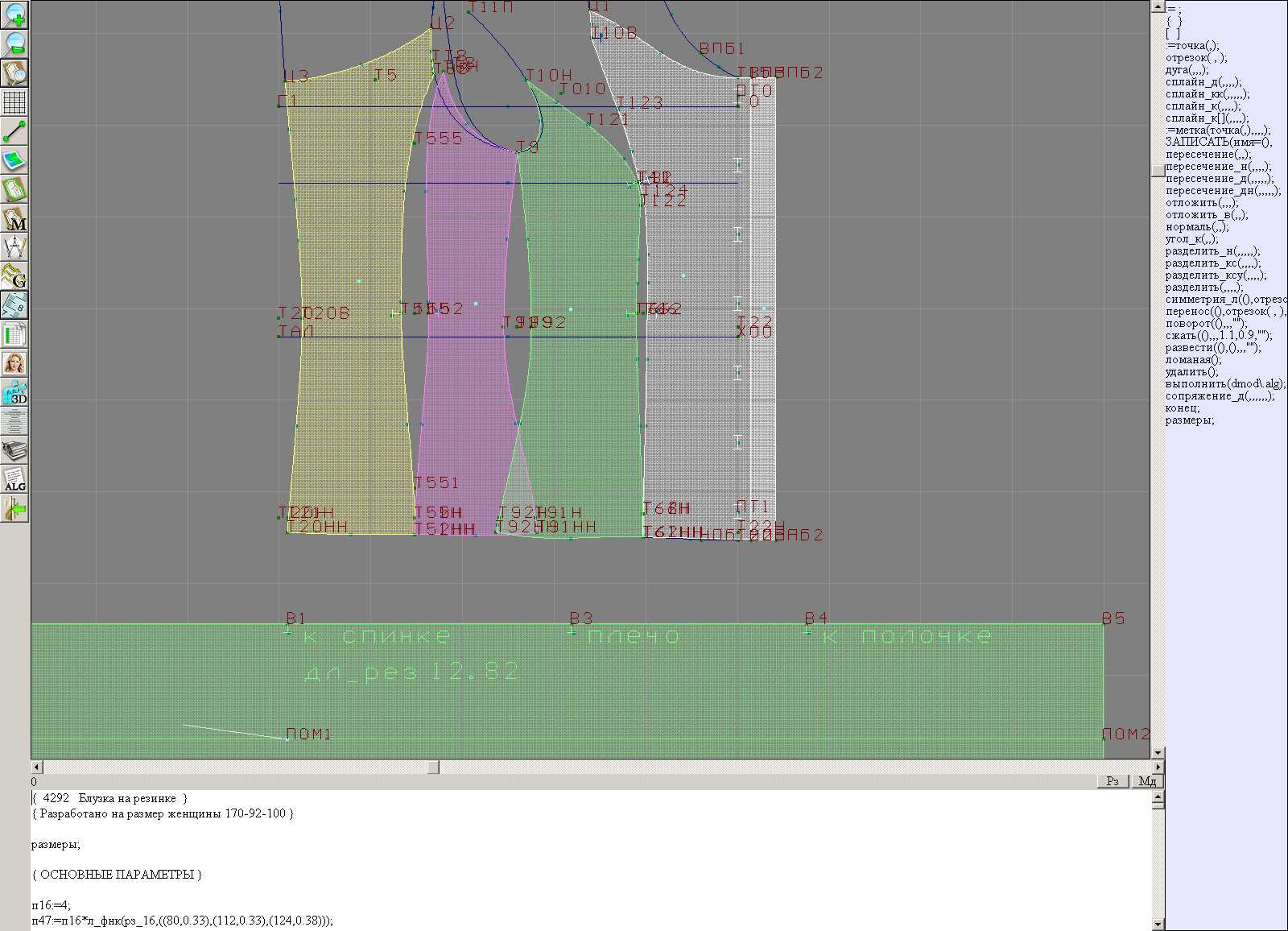Viewport: 1288px width, 931px height.
Task: Select 'пересечение(,,);' in the operator list
Action: (1207, 155)
